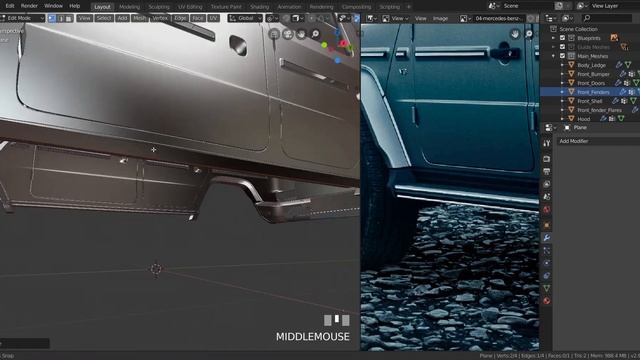640x360 pixels.
Task: Open the Image menu in image editor
Action: pos(440,18)
